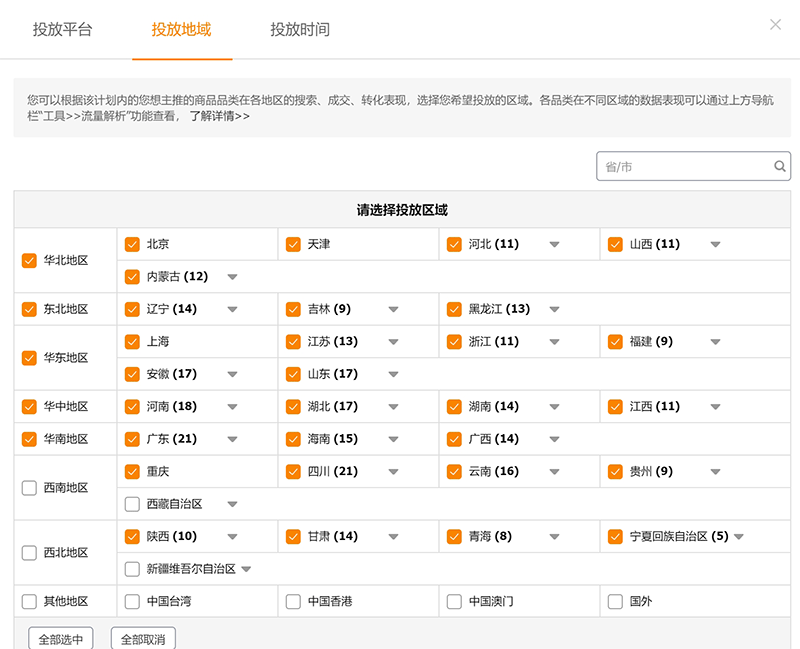
Task: Check the 国外 checkbox
Action: pyautogui.click(x=615, y=602)
